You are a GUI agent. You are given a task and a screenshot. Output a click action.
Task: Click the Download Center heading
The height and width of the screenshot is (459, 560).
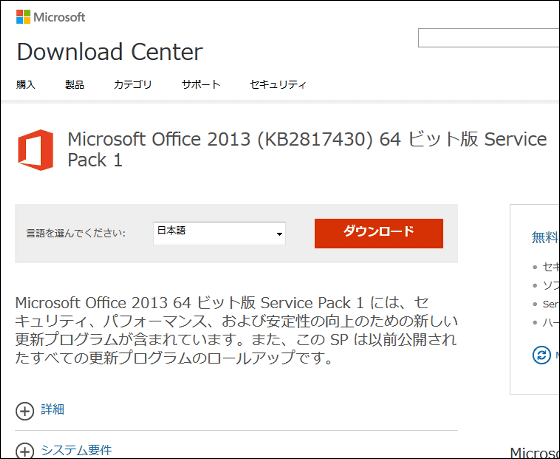tap(110, 52)
